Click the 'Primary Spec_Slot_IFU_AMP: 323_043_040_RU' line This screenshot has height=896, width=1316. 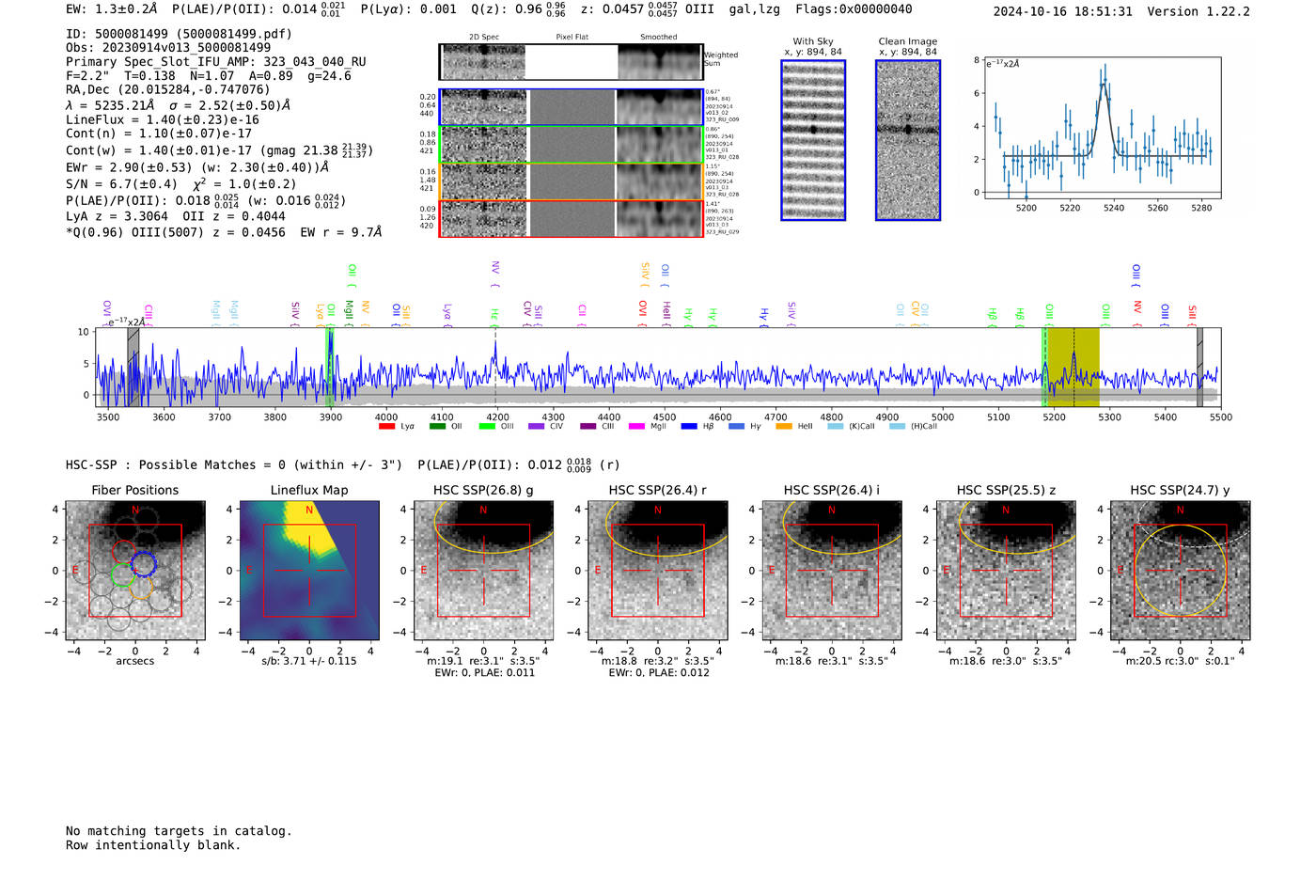coord(216,62)
